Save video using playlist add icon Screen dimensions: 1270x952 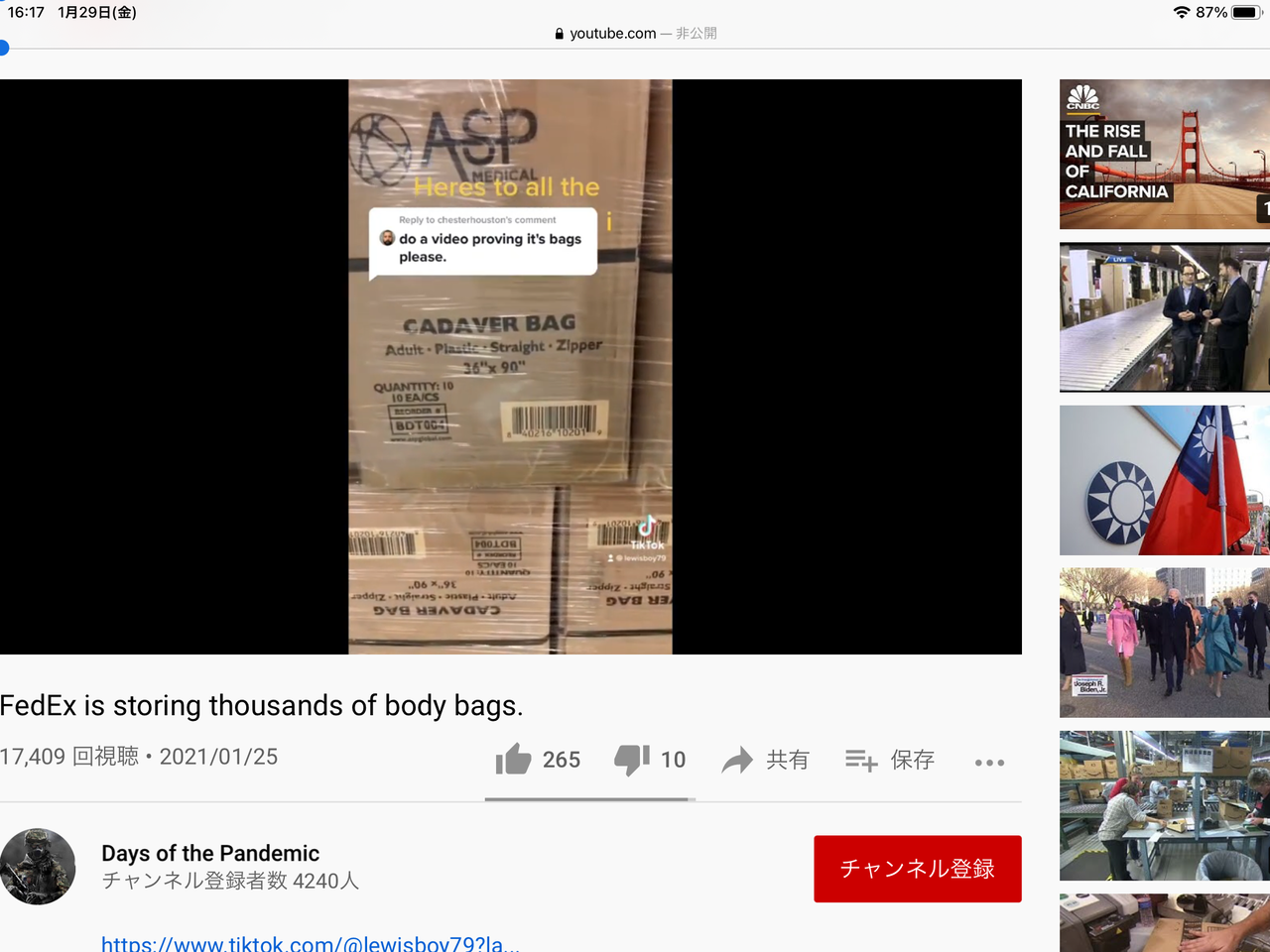pos(861,761)
